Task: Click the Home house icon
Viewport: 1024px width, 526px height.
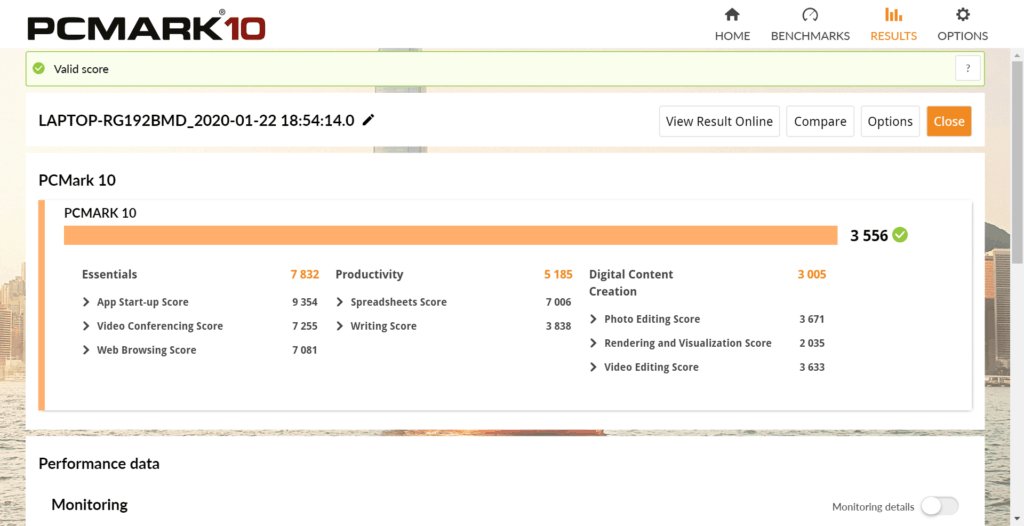Action: (x=732, y=15)
